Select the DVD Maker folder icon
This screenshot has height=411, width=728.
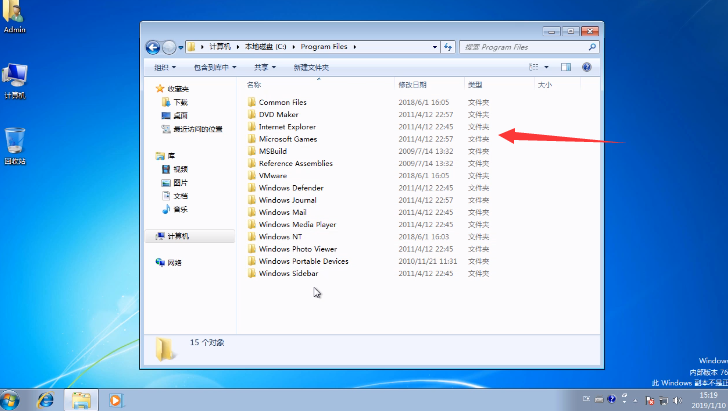click(252, 114)
